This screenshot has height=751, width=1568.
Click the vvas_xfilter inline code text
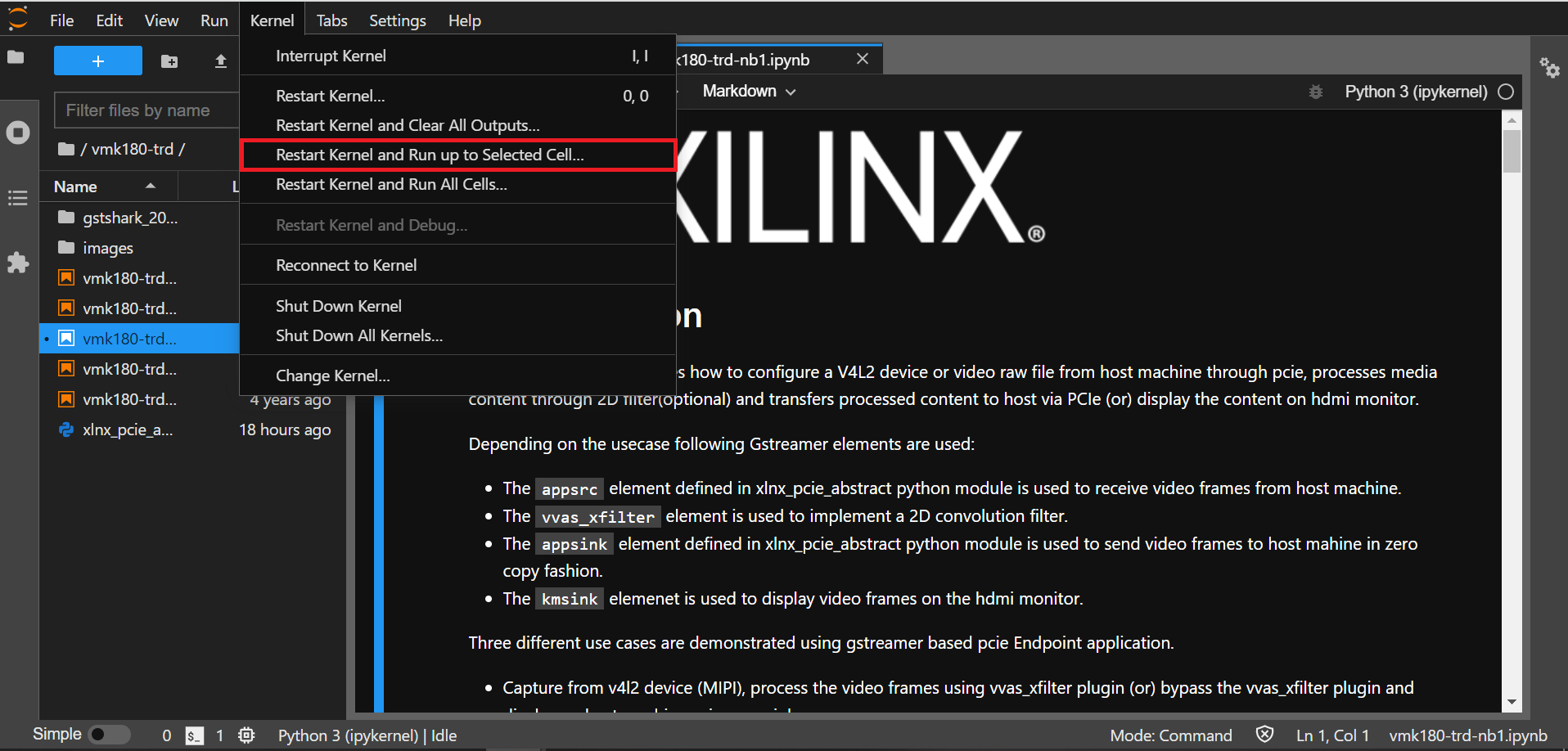coord(598,517)
